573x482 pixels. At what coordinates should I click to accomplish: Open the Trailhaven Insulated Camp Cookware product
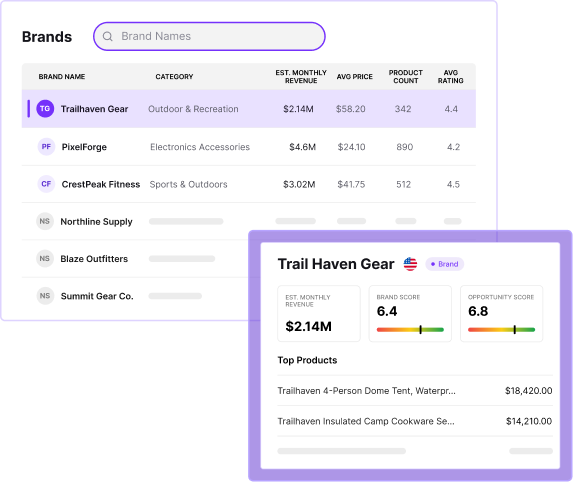[366, 421]
